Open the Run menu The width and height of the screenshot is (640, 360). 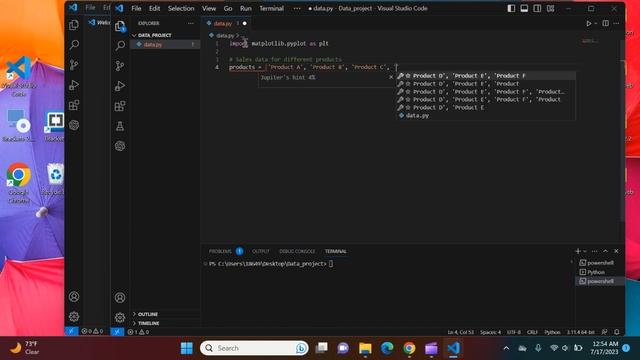pos(245,8)
